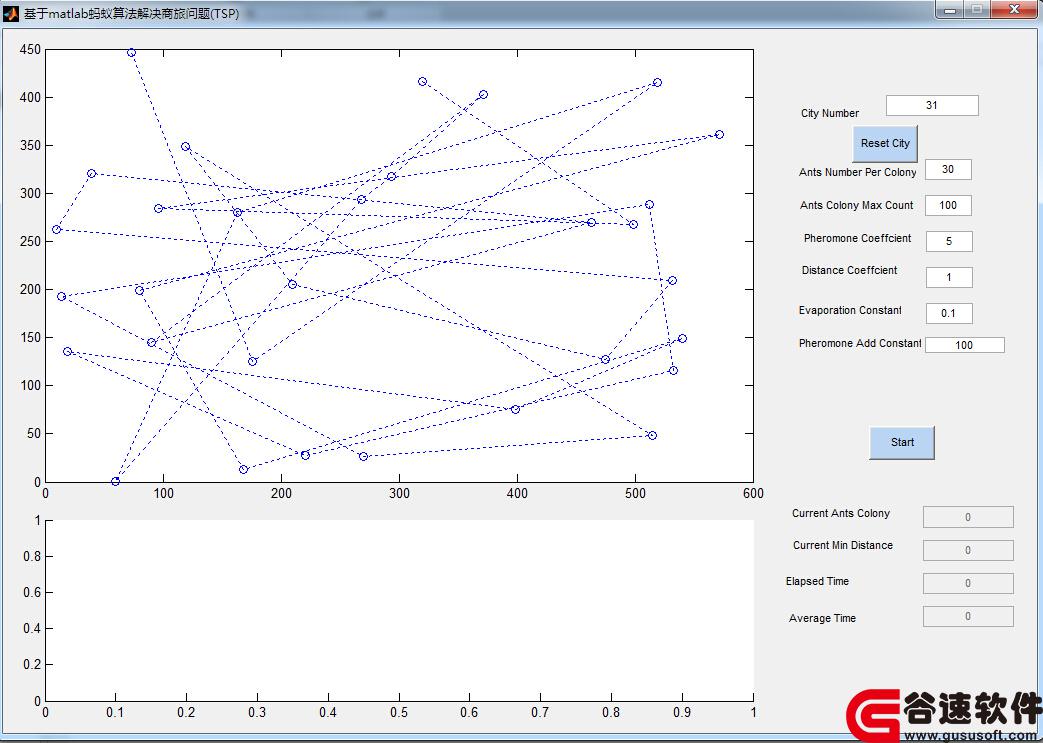Screen dimensions: 1043x743
Task: Click the Average Time value box
Action: (x=968, y=616)
